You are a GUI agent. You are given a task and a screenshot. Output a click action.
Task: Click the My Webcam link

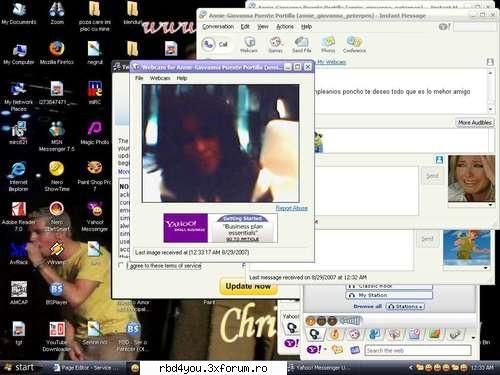(331, 62)
